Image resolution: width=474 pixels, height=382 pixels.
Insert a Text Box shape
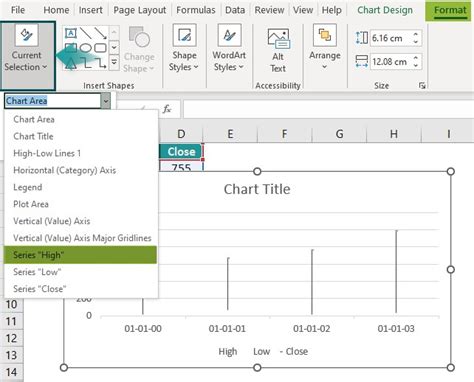coord(70,33)
